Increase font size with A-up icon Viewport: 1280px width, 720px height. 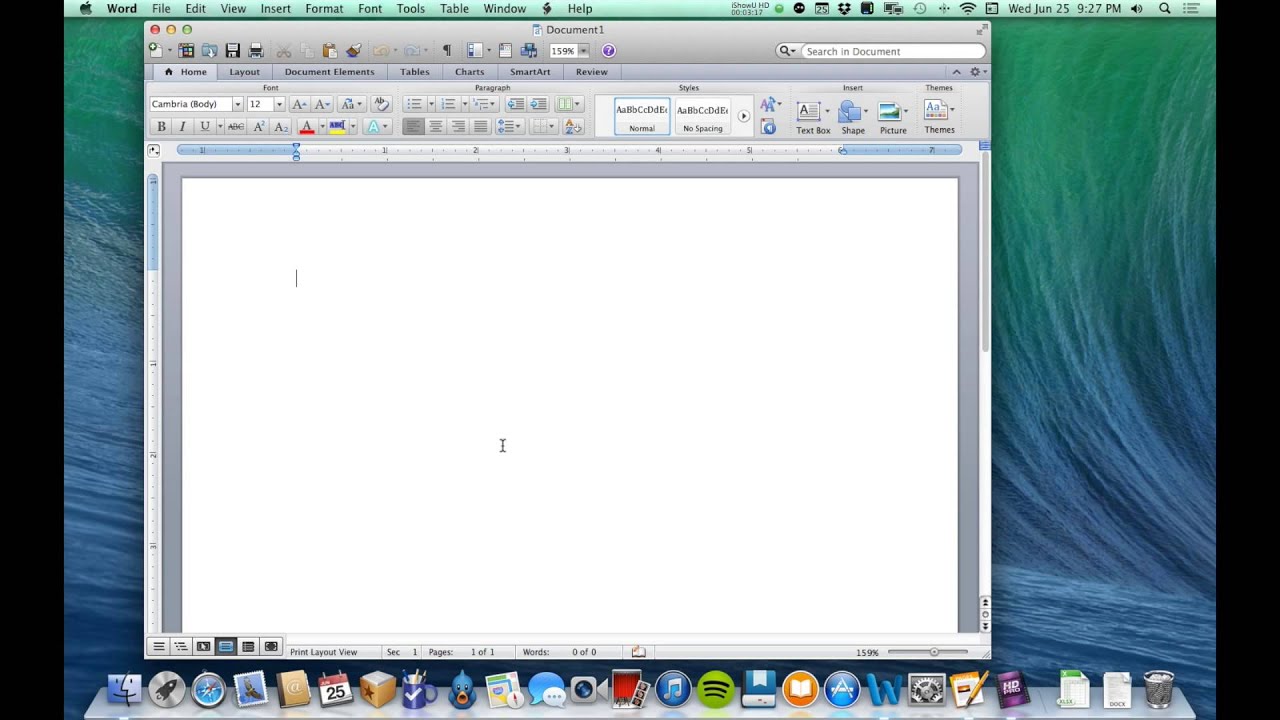pos(299,104)
